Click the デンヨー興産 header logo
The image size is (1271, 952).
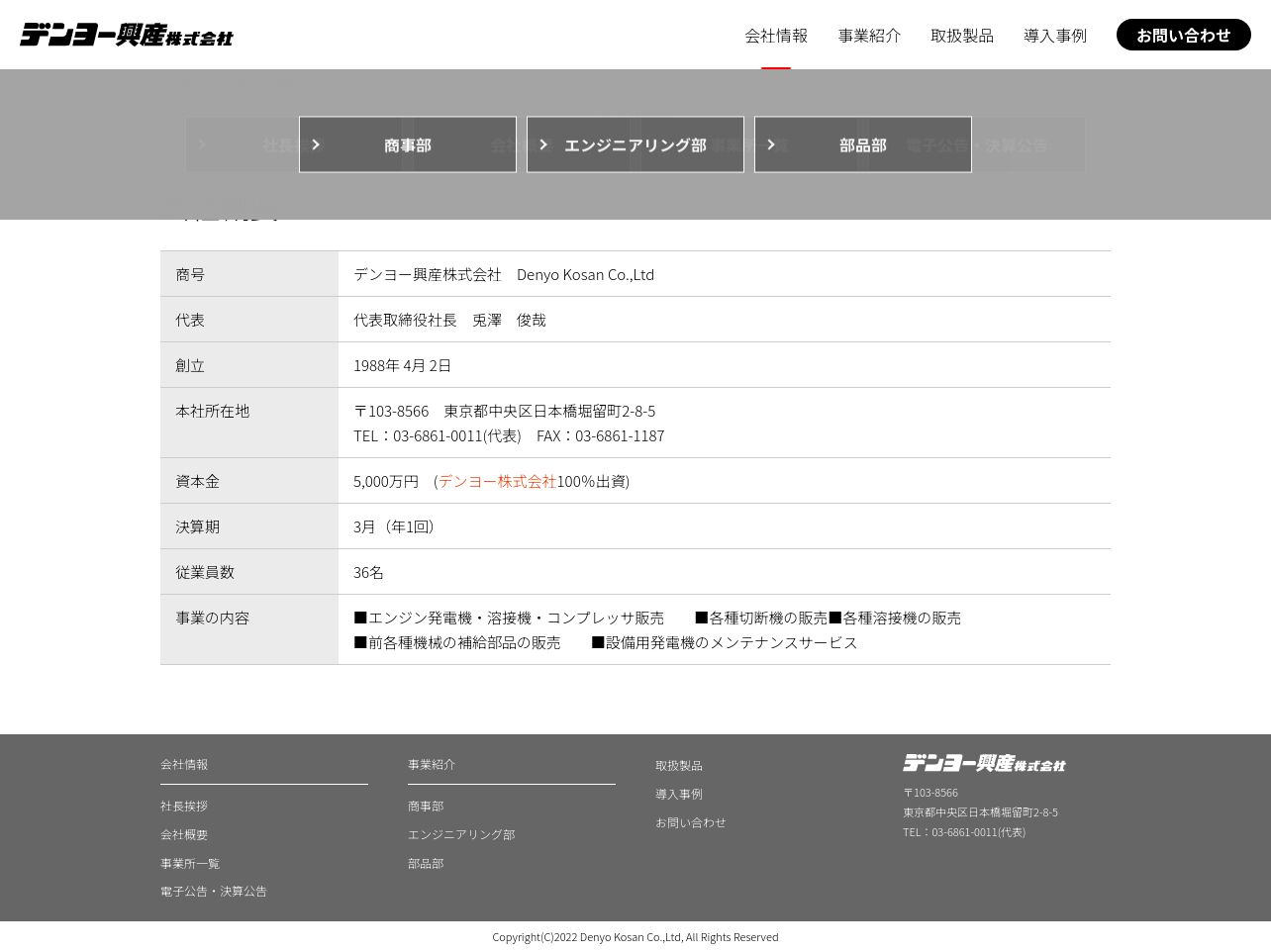127,35
